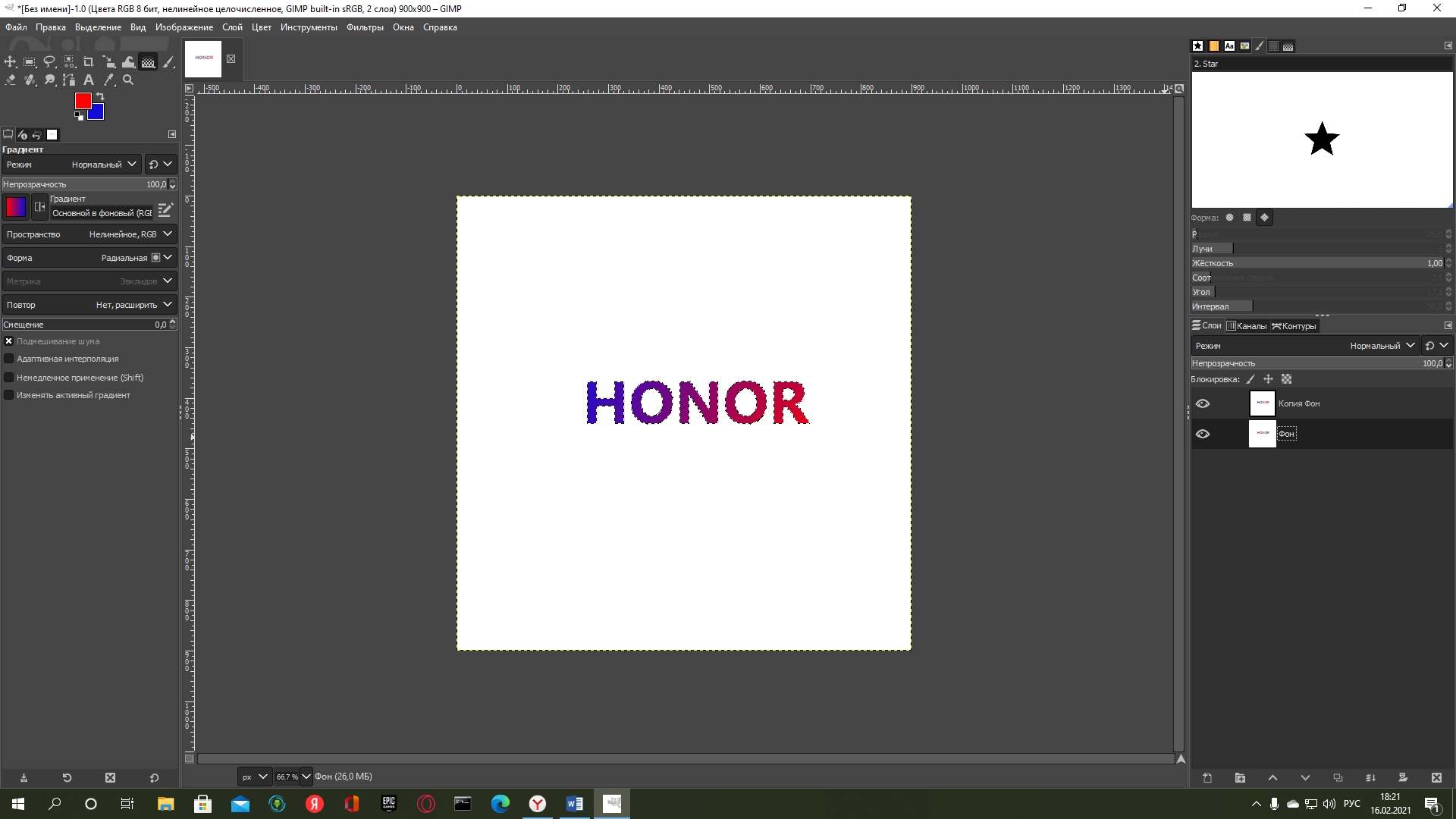Select the Smudge tool

(49, 80)
